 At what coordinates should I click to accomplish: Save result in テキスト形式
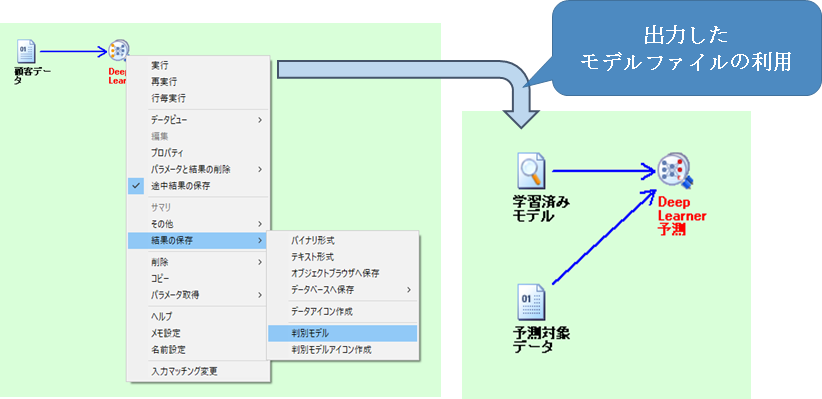(x=343, y=257)
